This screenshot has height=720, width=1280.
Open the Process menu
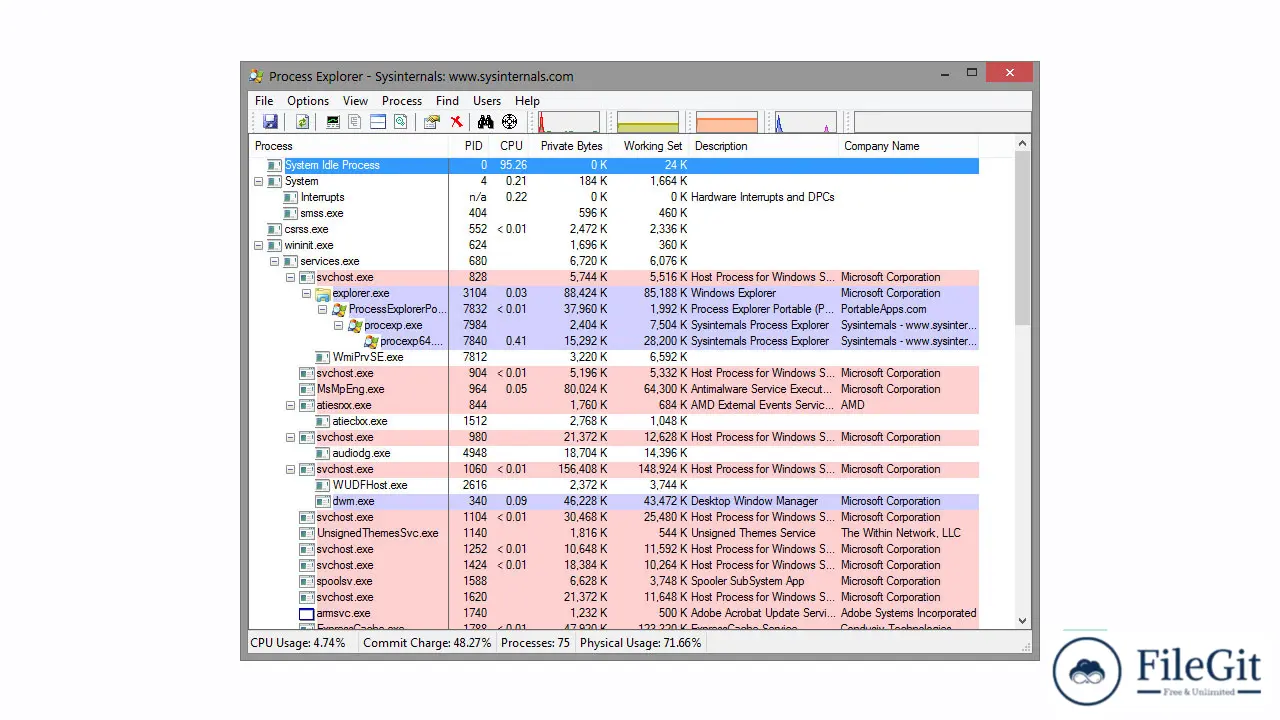pyautogui.click(x=402, y=101)
